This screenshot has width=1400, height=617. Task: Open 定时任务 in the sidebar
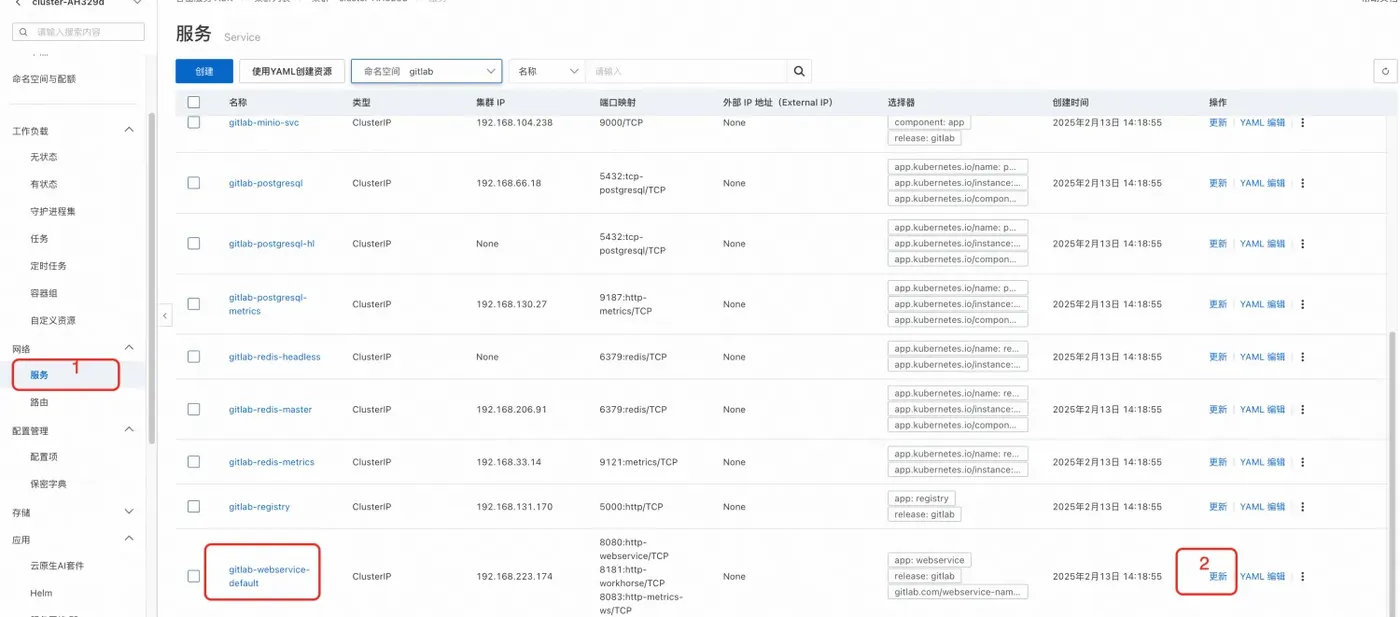(49, 266)
